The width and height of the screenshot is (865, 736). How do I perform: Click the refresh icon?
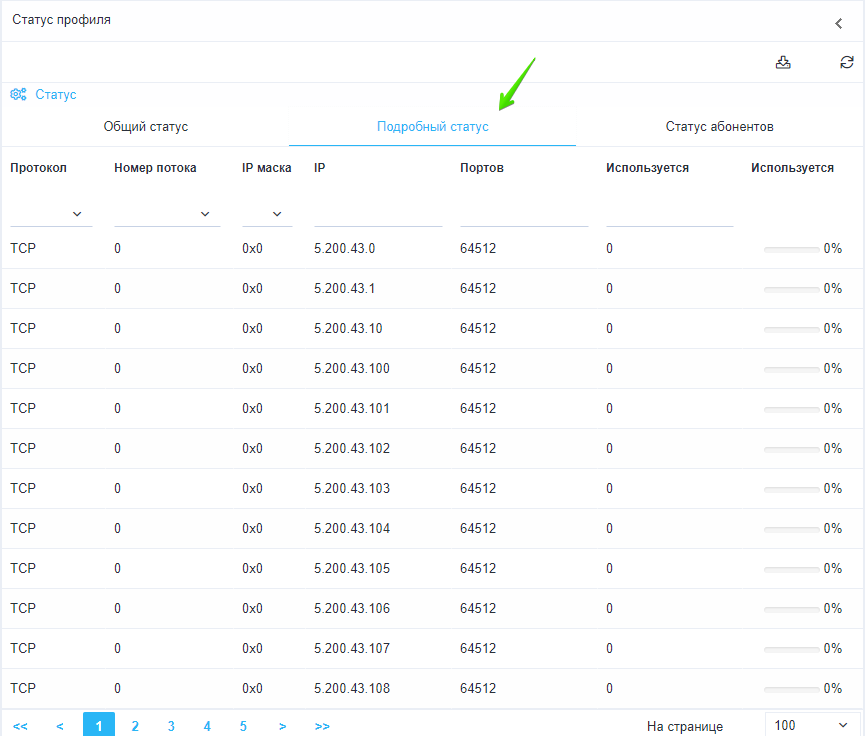846,63
